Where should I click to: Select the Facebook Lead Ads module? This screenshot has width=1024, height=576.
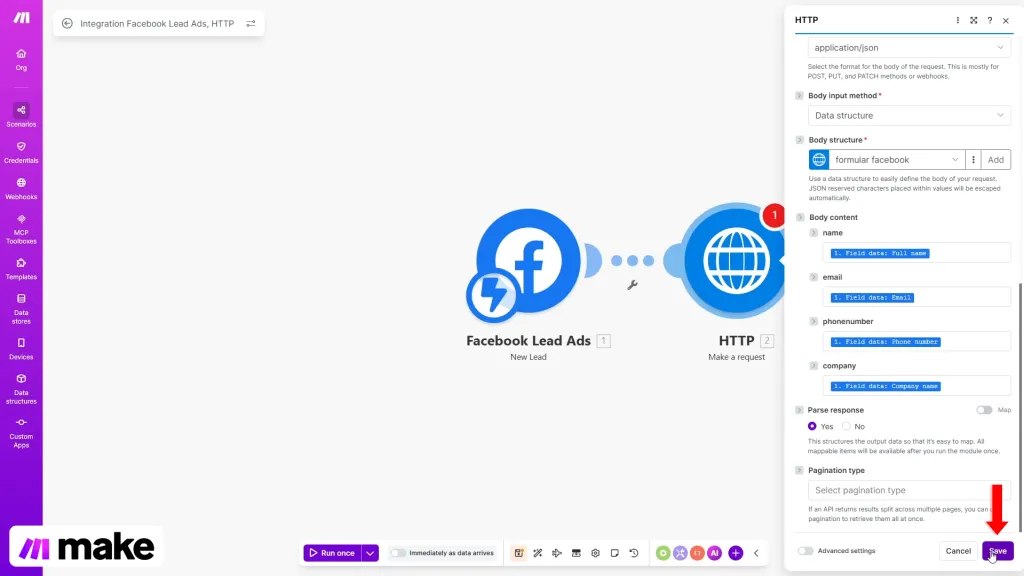click(528, 261)
